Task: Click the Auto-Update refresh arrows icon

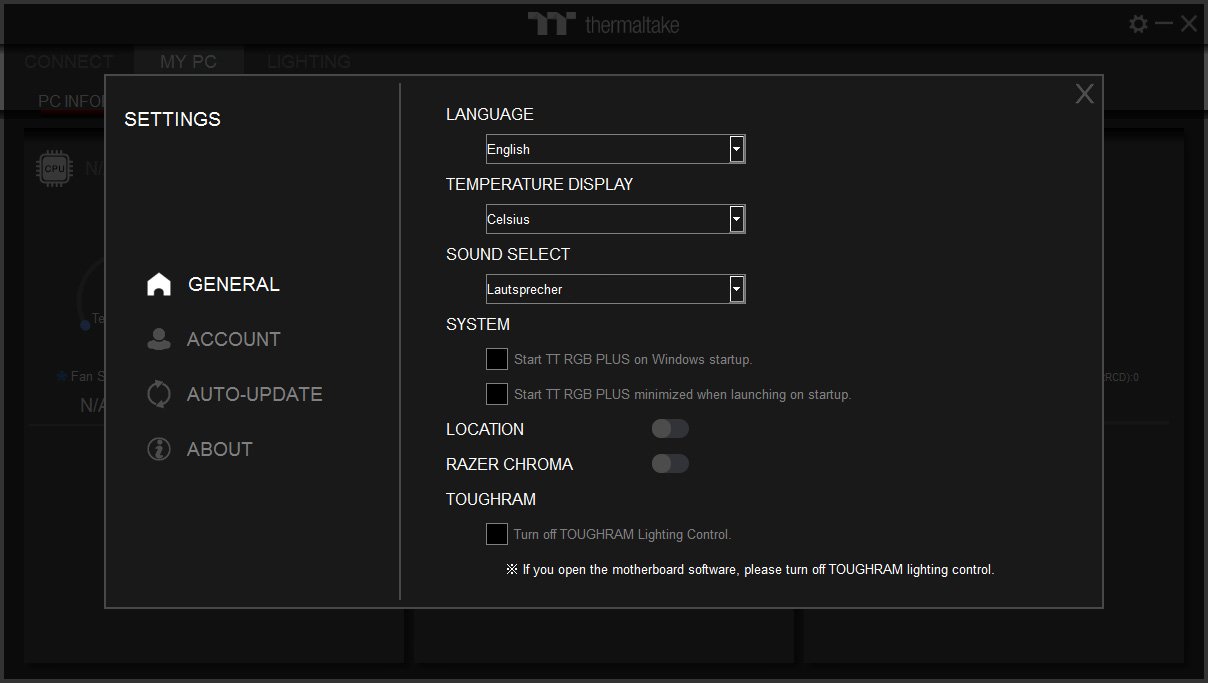Action: [159, 395]
